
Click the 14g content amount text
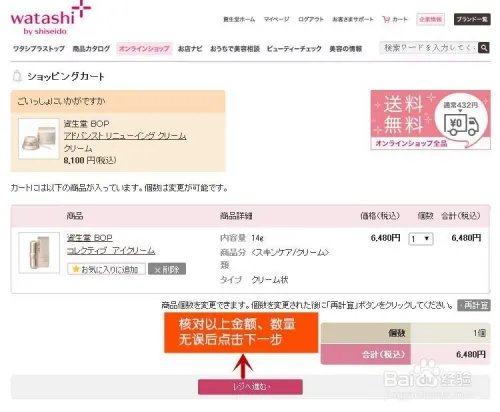[x=257, y=238]
